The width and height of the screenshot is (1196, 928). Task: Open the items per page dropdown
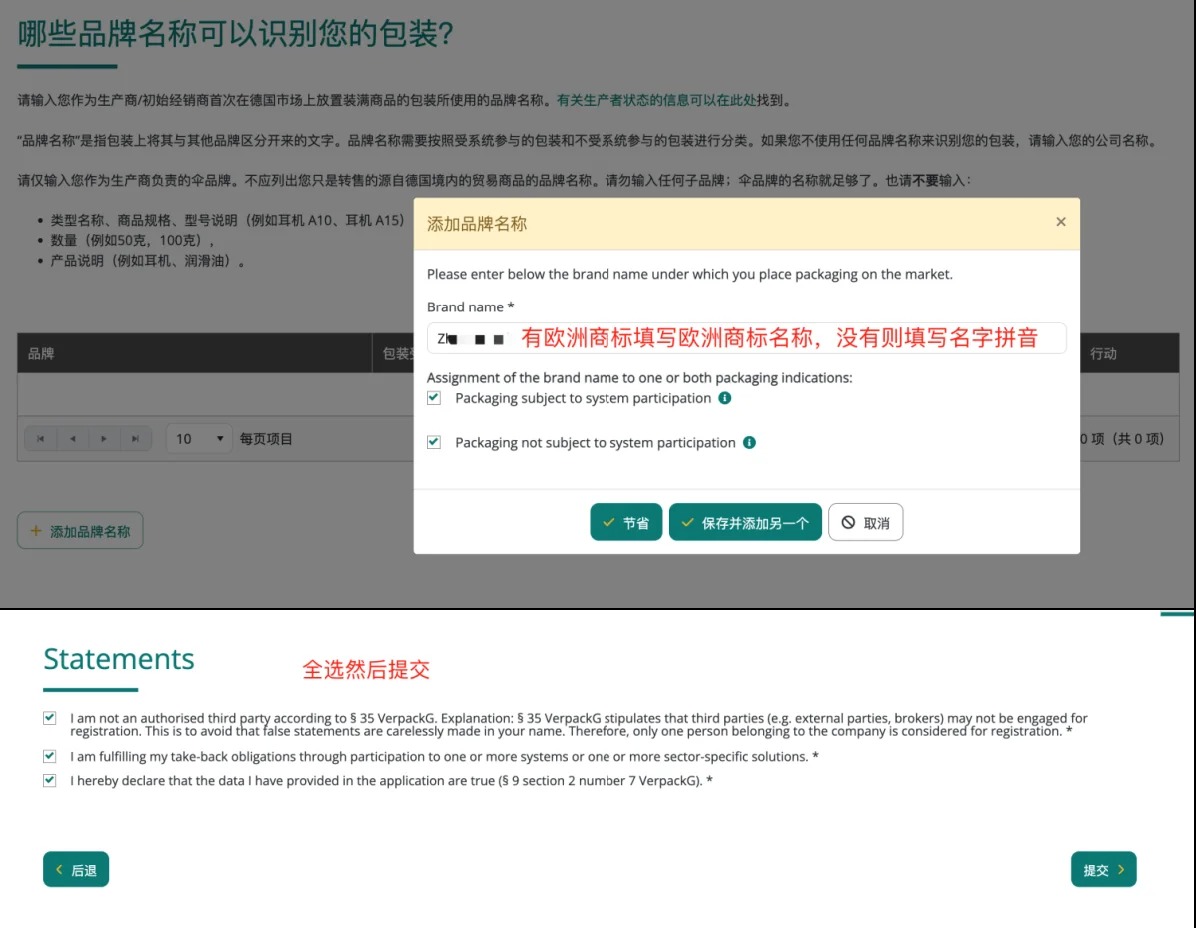200,439
